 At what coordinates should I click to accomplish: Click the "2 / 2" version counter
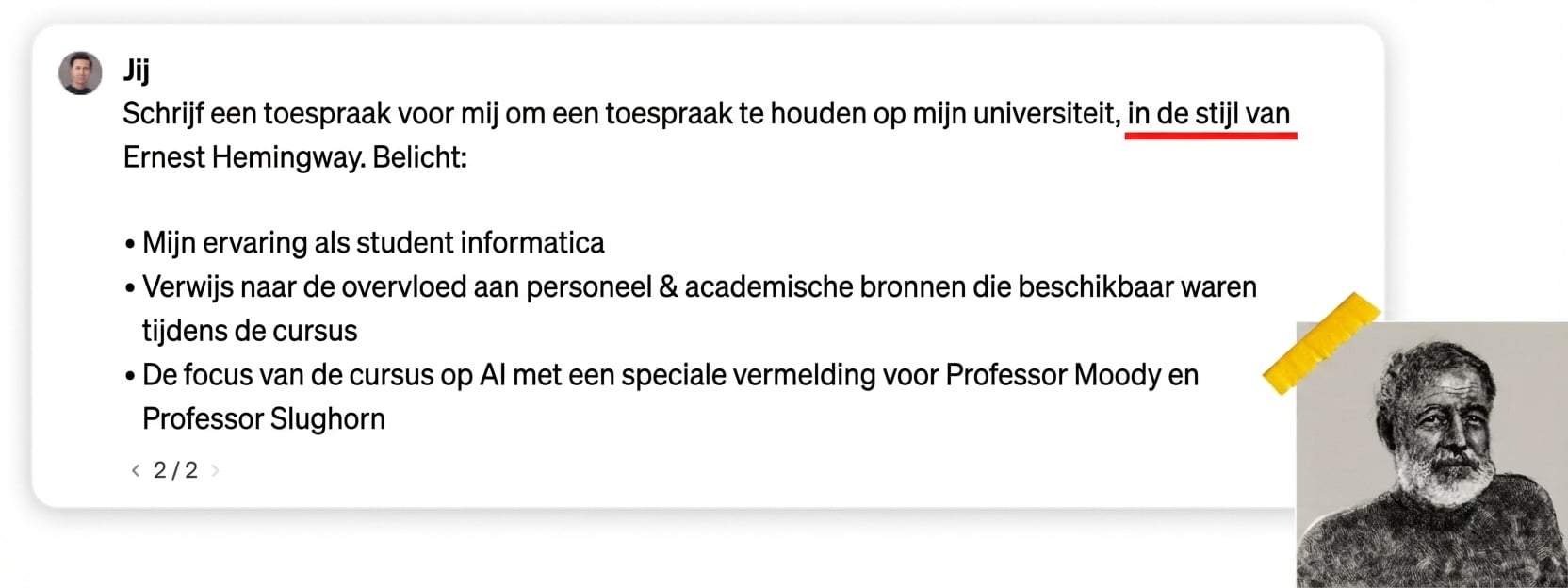tap(175, 470)
